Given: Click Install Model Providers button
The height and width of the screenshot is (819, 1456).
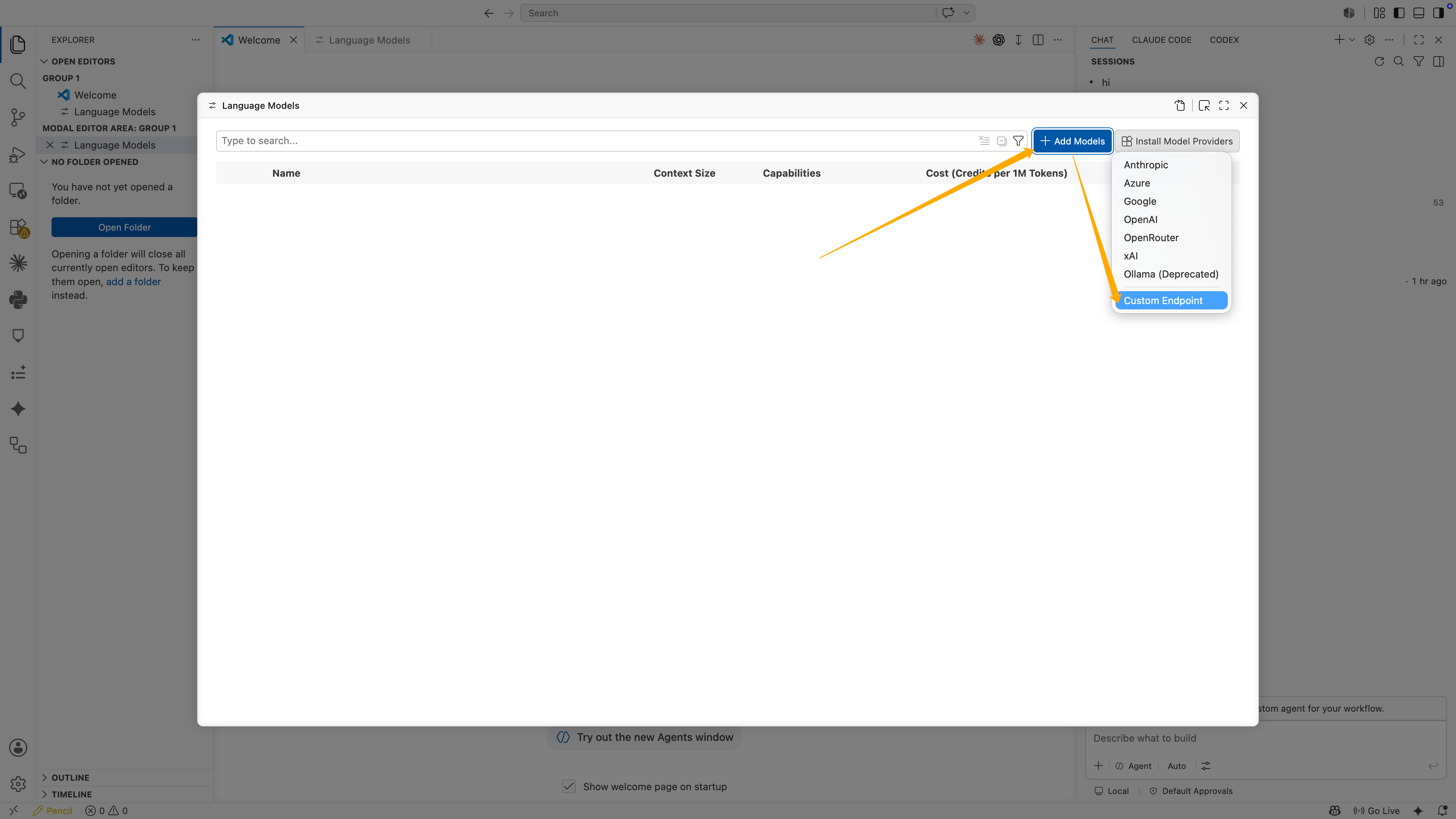Looking at the screenshot, I should click(x=1177, y=141).
